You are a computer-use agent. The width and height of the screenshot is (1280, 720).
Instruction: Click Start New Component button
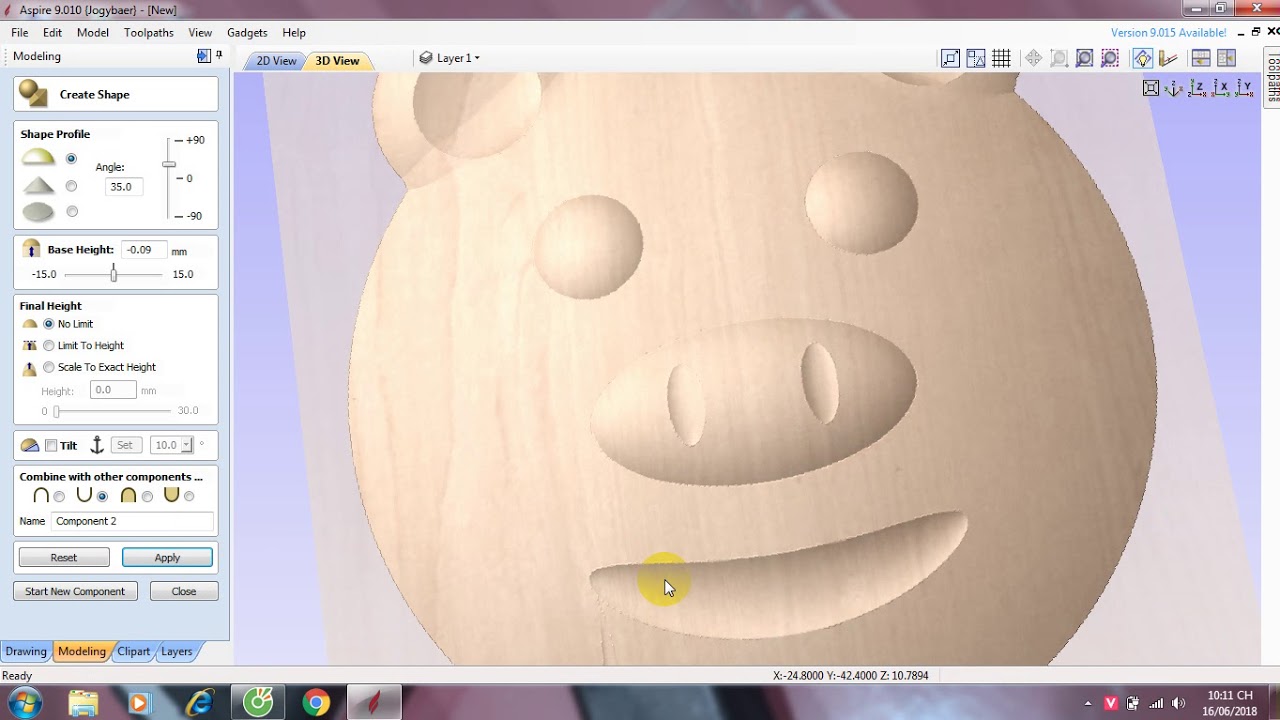75,591
